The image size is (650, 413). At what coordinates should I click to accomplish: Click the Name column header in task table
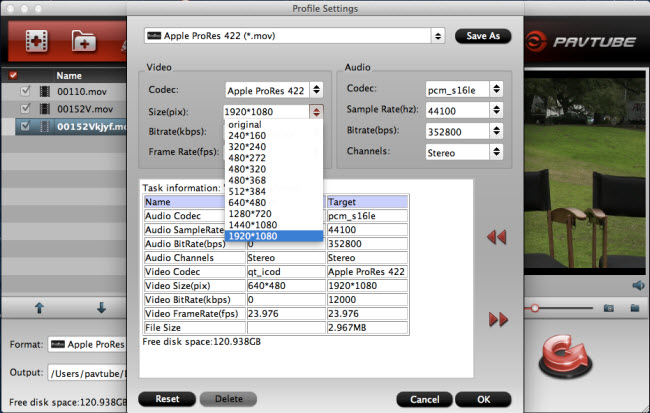[x=185, y=202]
